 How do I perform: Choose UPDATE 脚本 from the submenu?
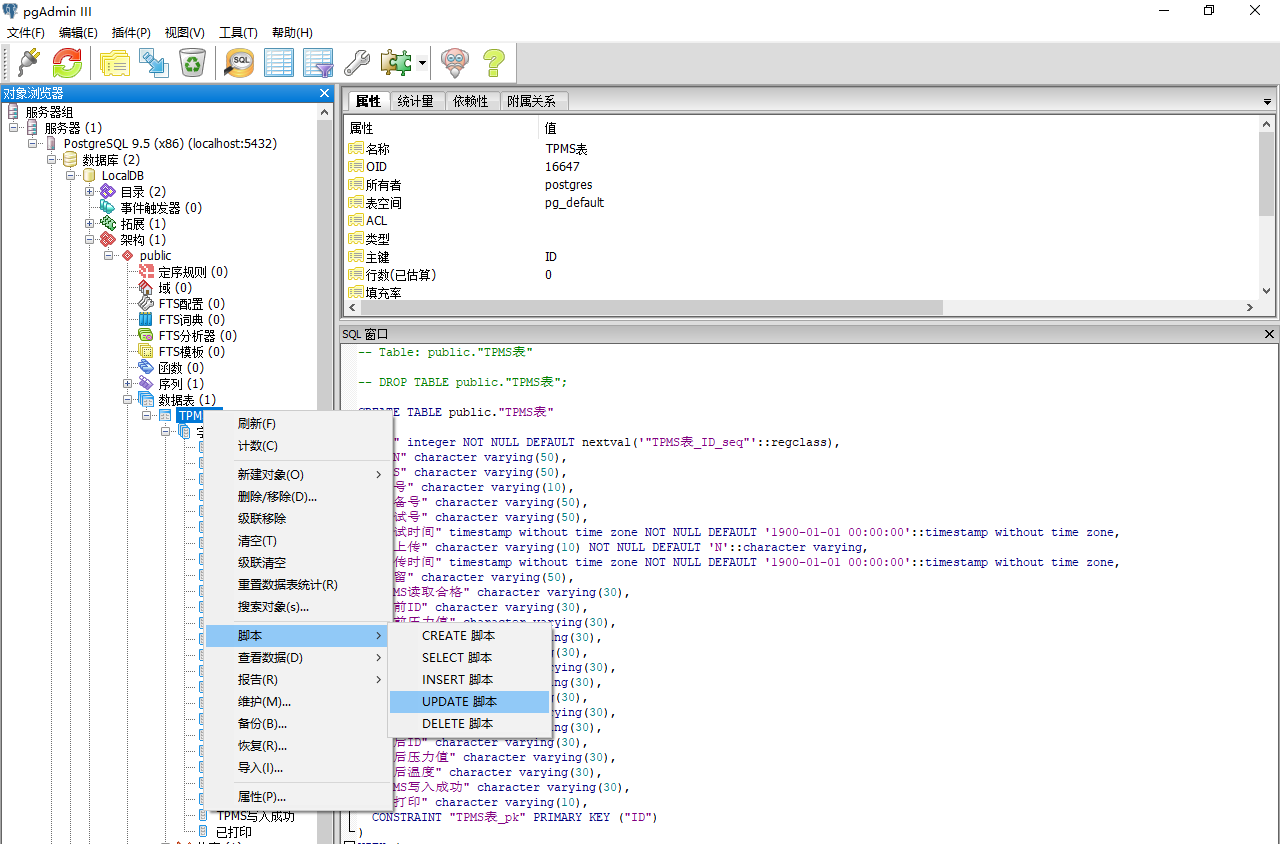tap(469, 702)
